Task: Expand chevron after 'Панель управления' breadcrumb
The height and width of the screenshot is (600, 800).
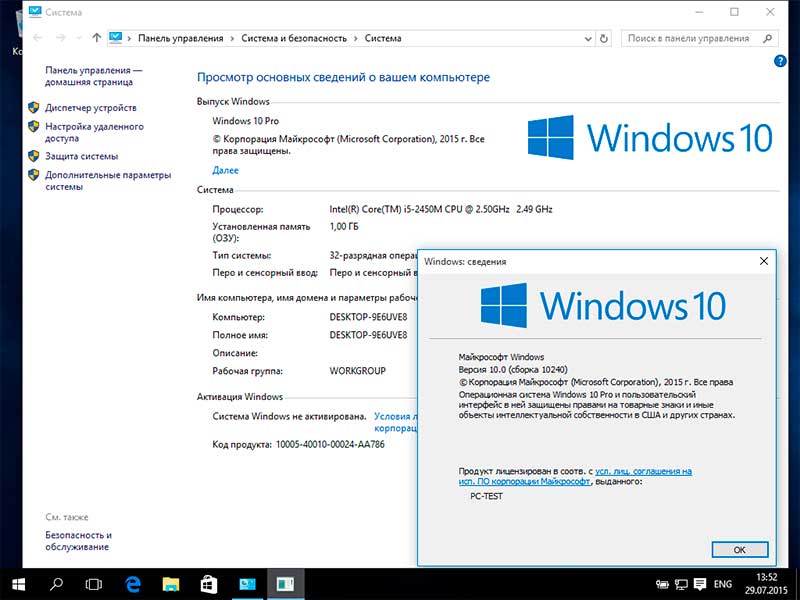Action: click(232, 38)
